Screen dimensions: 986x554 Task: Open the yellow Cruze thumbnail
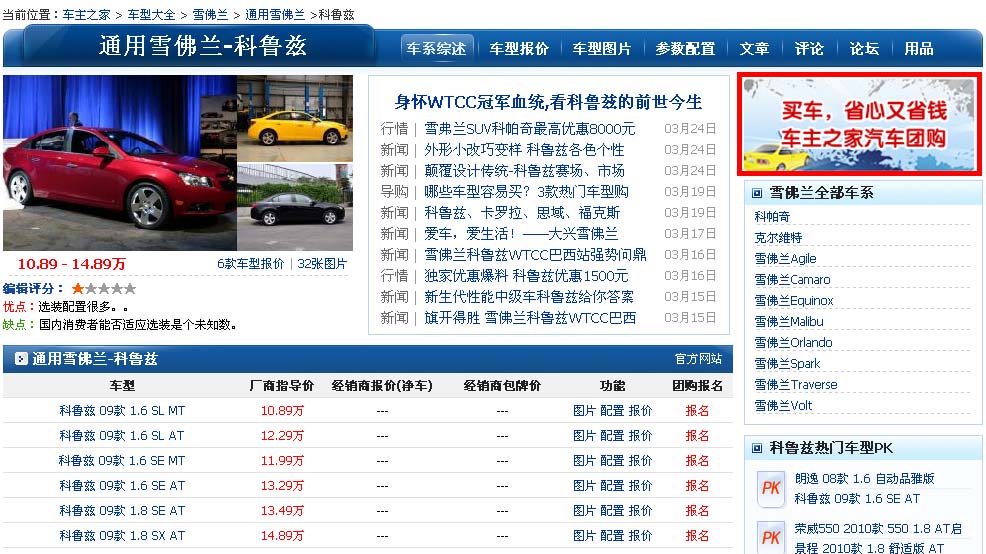[x=295, y=118]
